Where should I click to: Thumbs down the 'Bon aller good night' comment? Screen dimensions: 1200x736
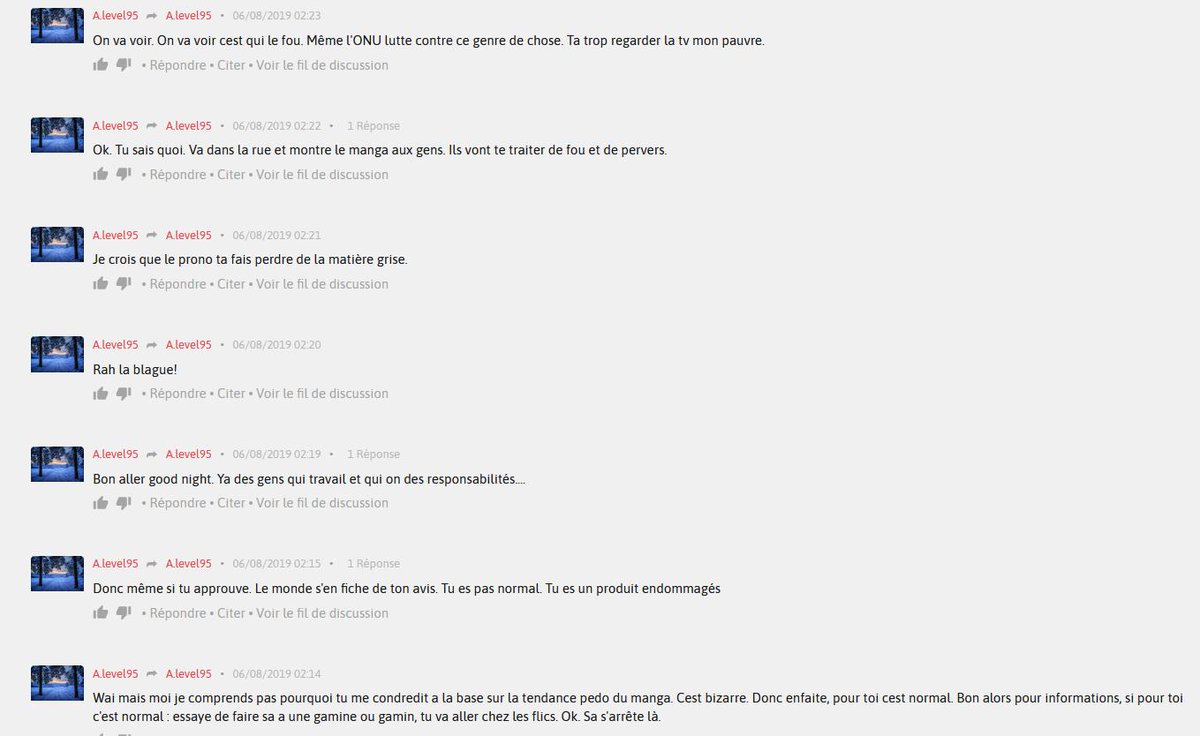click(x=124, y=503)
